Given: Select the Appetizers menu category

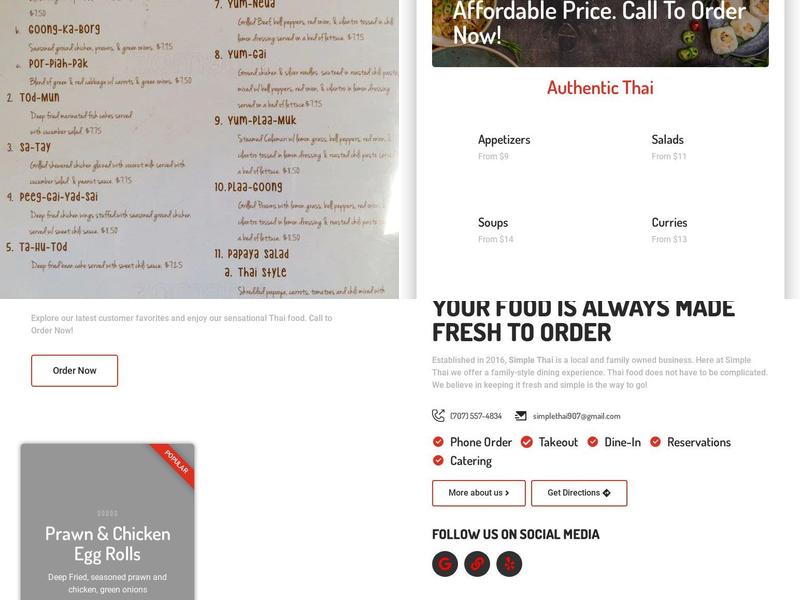Looking at the screenshot, I should [504, 140].
